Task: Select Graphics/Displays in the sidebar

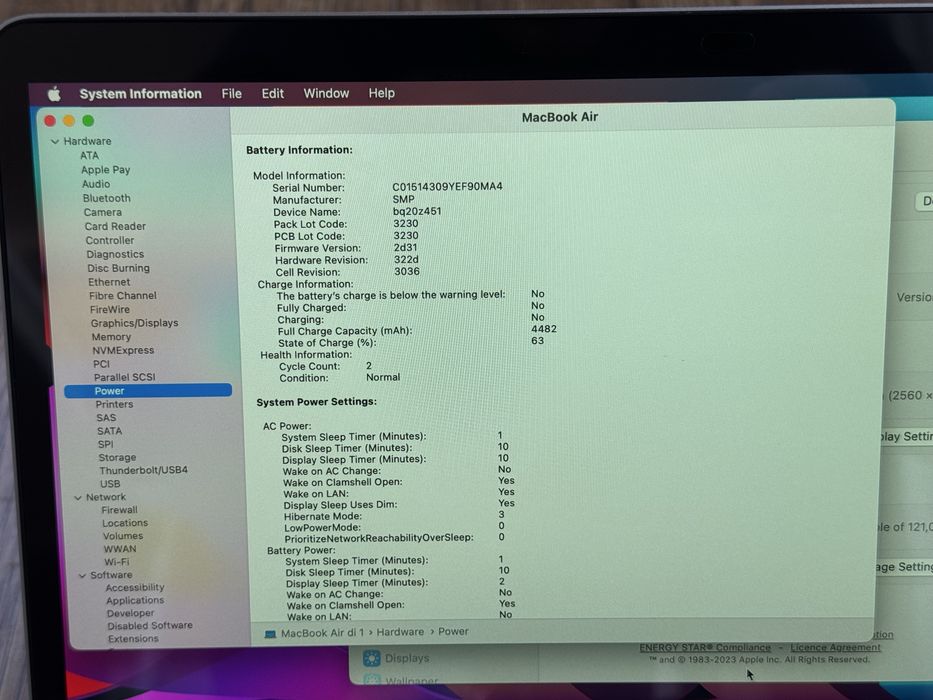Action: [134, 323]
